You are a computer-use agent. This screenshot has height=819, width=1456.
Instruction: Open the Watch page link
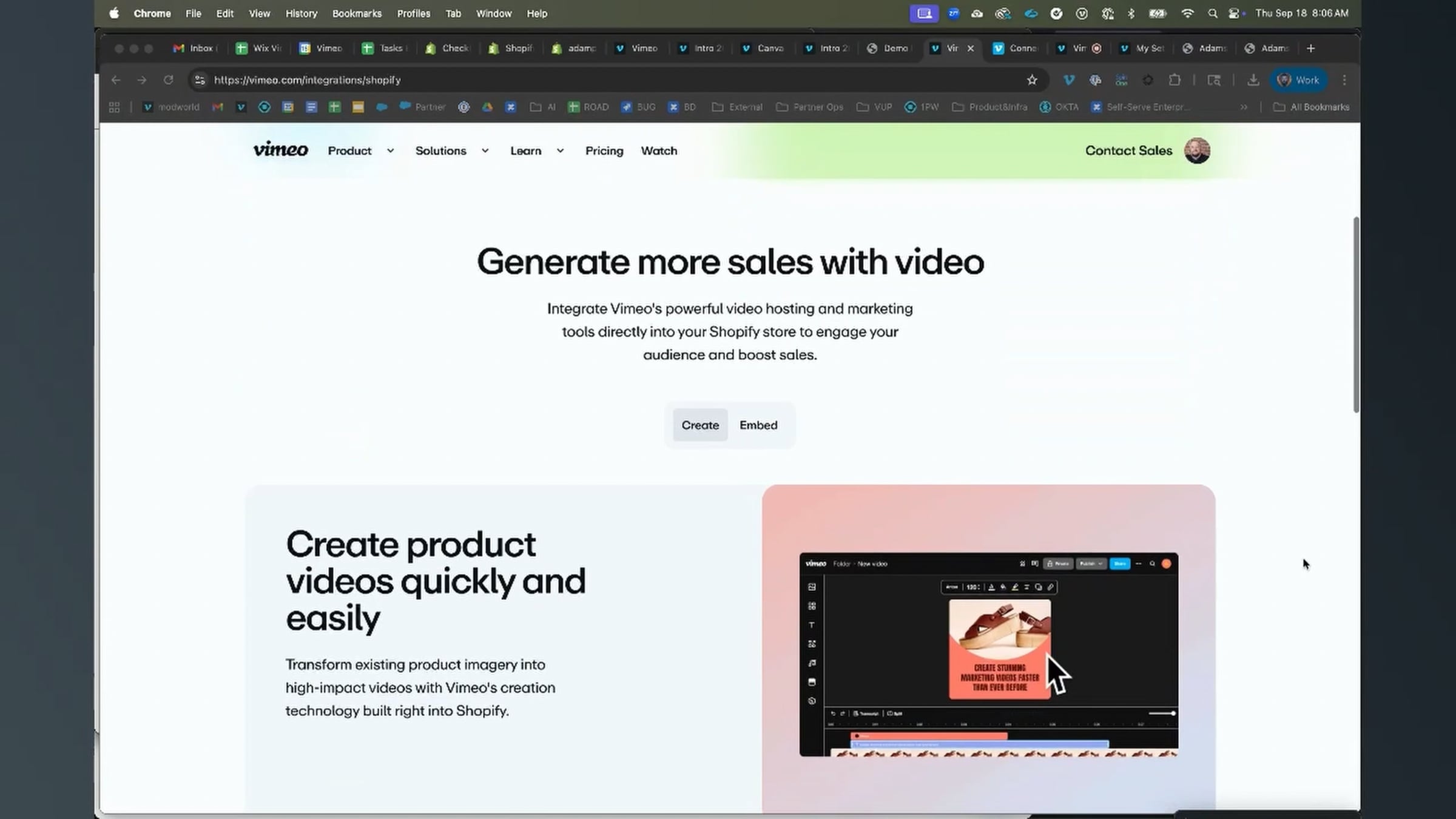659,150
